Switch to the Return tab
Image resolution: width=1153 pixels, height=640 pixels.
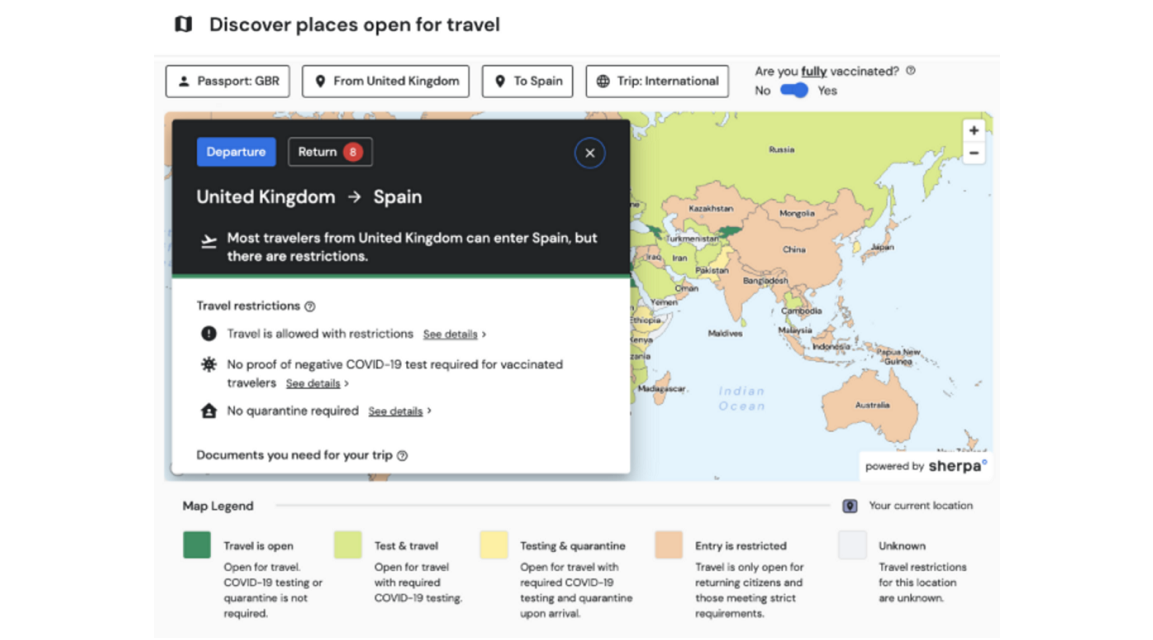(330, 152)
